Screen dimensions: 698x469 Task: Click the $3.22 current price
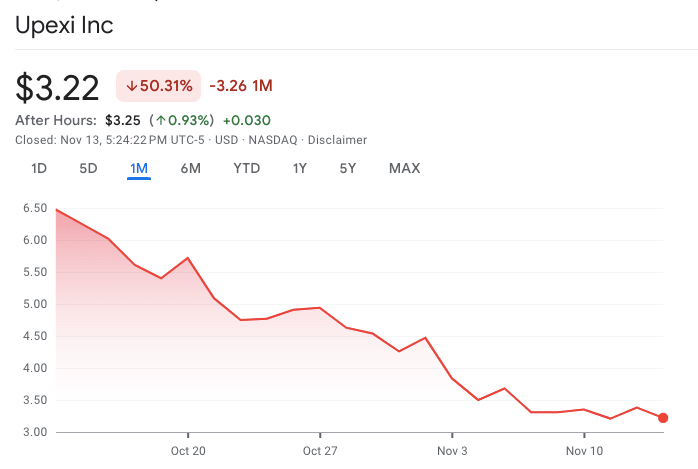57,88
